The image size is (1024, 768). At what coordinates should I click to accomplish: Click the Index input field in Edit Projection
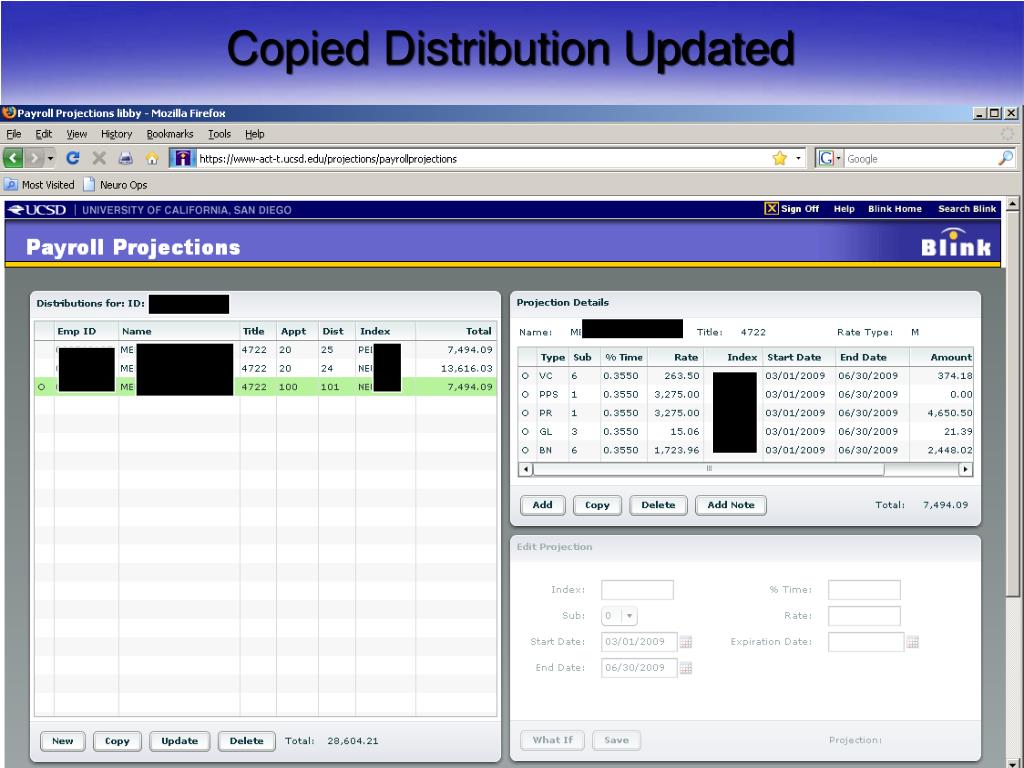[637, 590]
